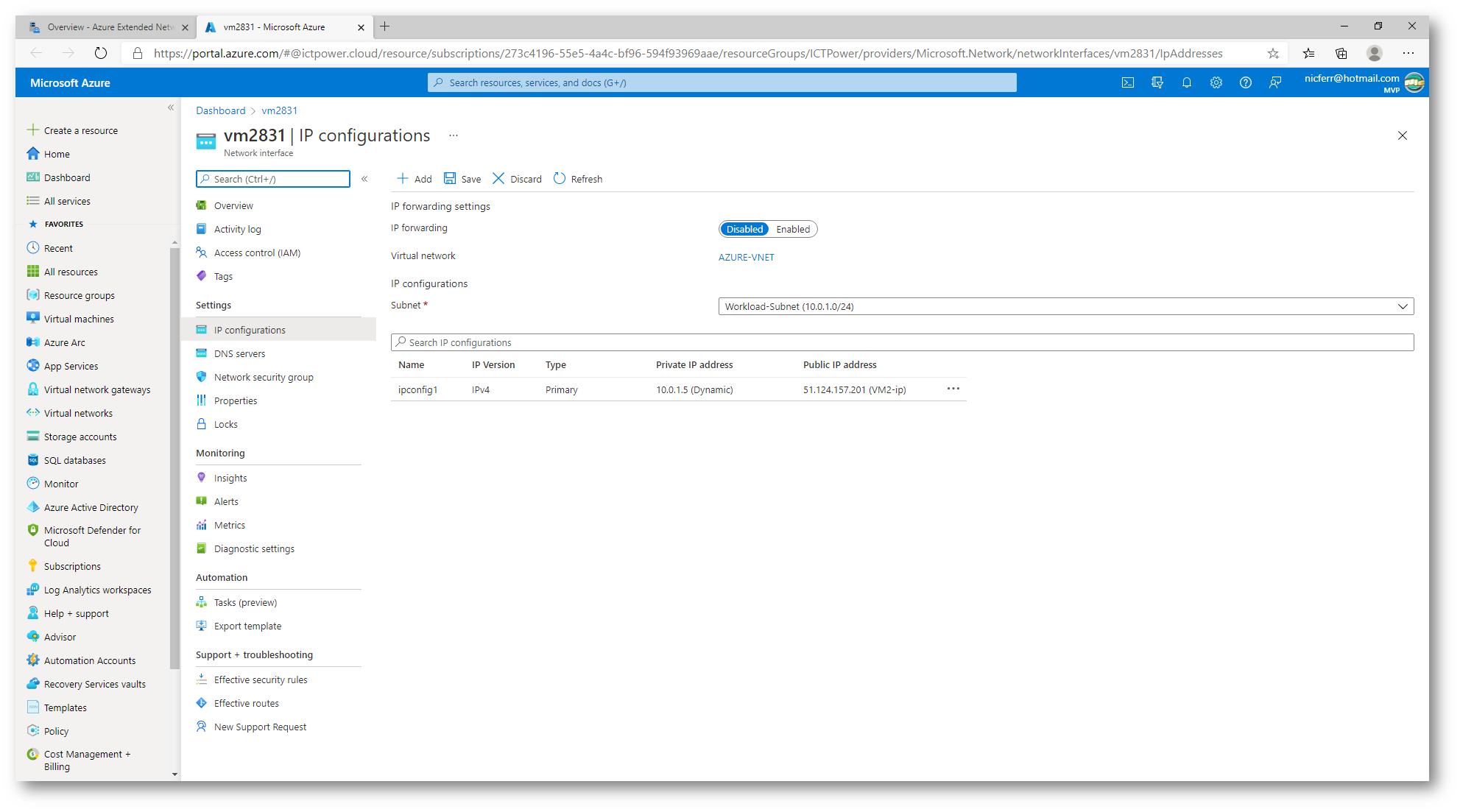This screenshot has width=1460, height=812.
Task: Open Cloud Shell icon in top bar
Action: click(x=1128, y=83)
